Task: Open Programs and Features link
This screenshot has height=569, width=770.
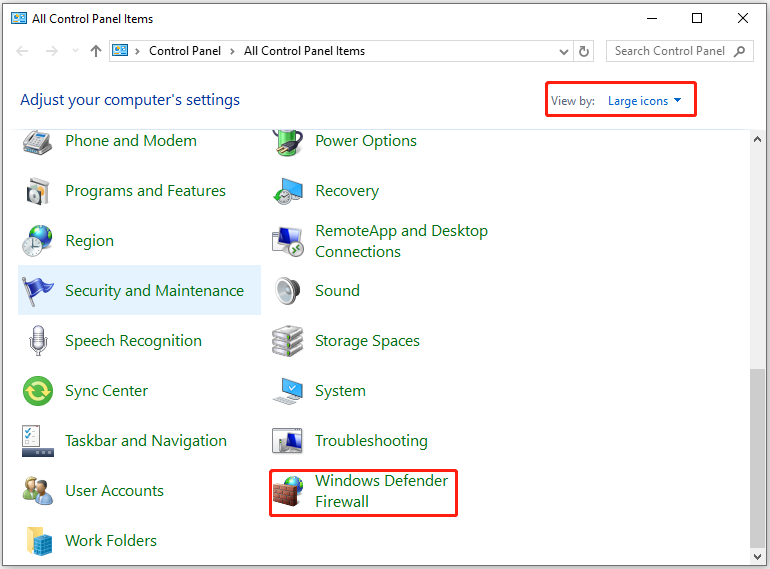Action: (x=145, y=191)
